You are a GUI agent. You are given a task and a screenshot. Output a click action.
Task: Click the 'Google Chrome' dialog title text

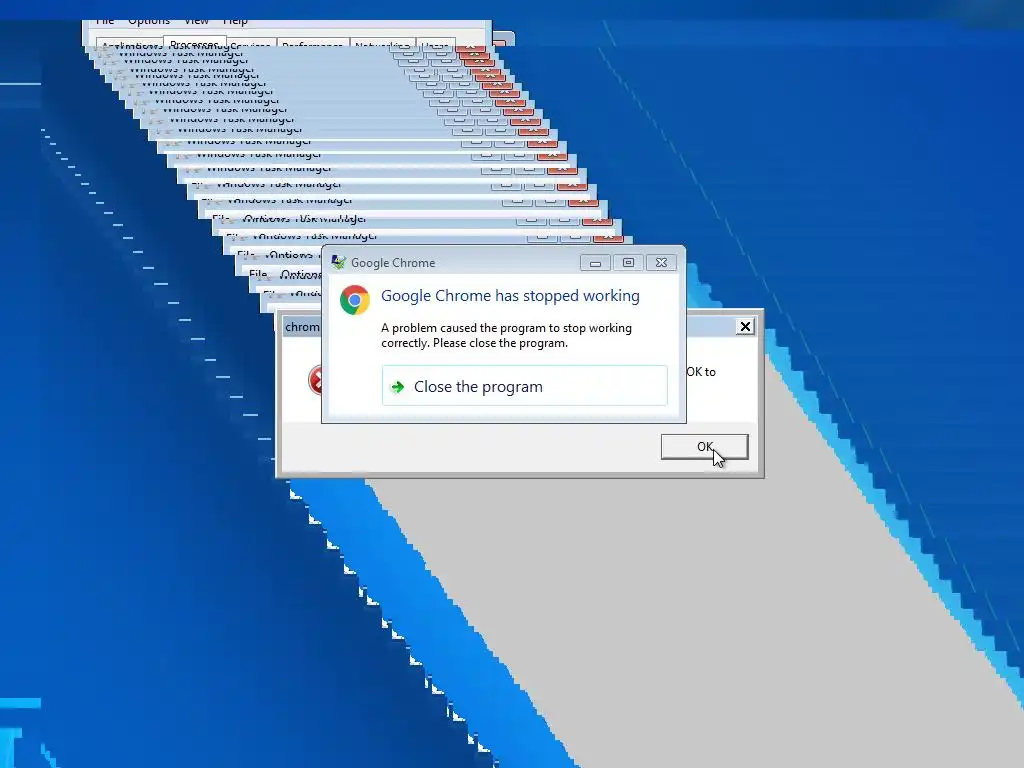click(392, 263)
